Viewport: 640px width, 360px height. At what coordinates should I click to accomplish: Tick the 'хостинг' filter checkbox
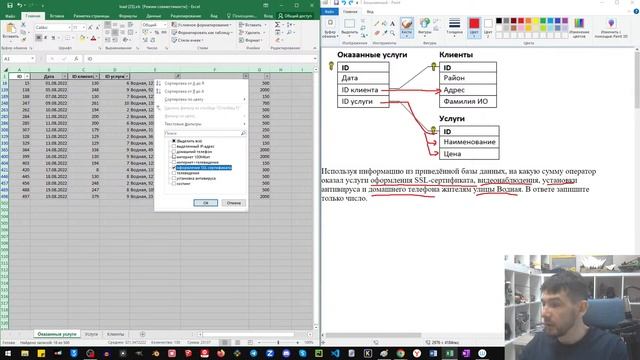click(174, 183)
